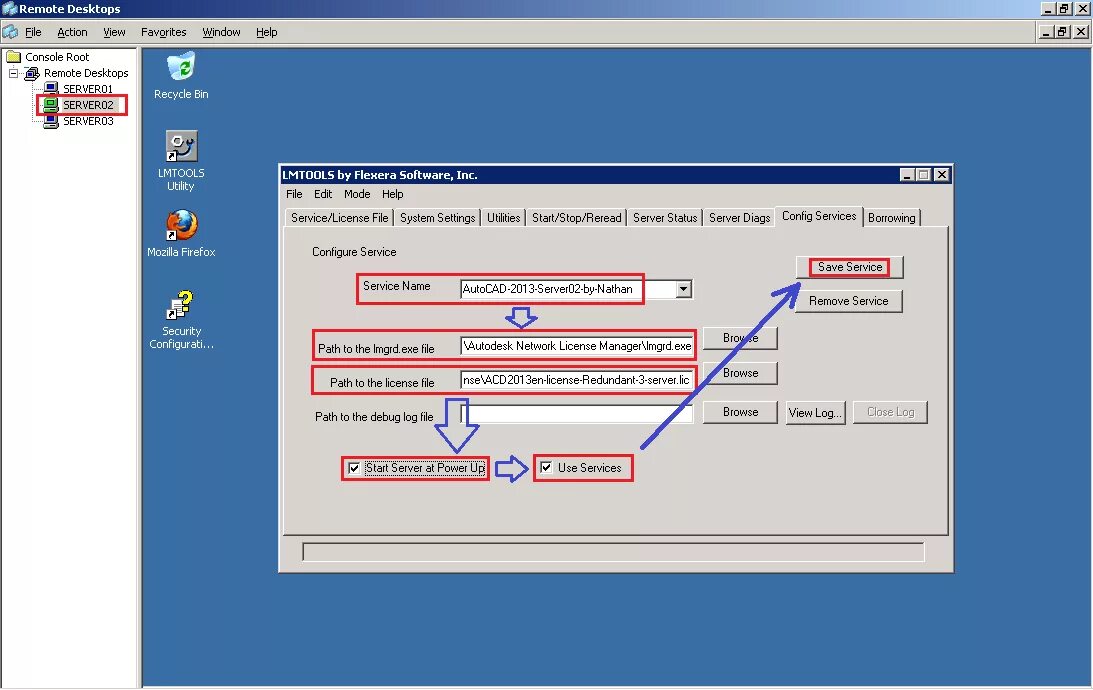
Task: Switch to the Server Diags tab
Action: 740,218
